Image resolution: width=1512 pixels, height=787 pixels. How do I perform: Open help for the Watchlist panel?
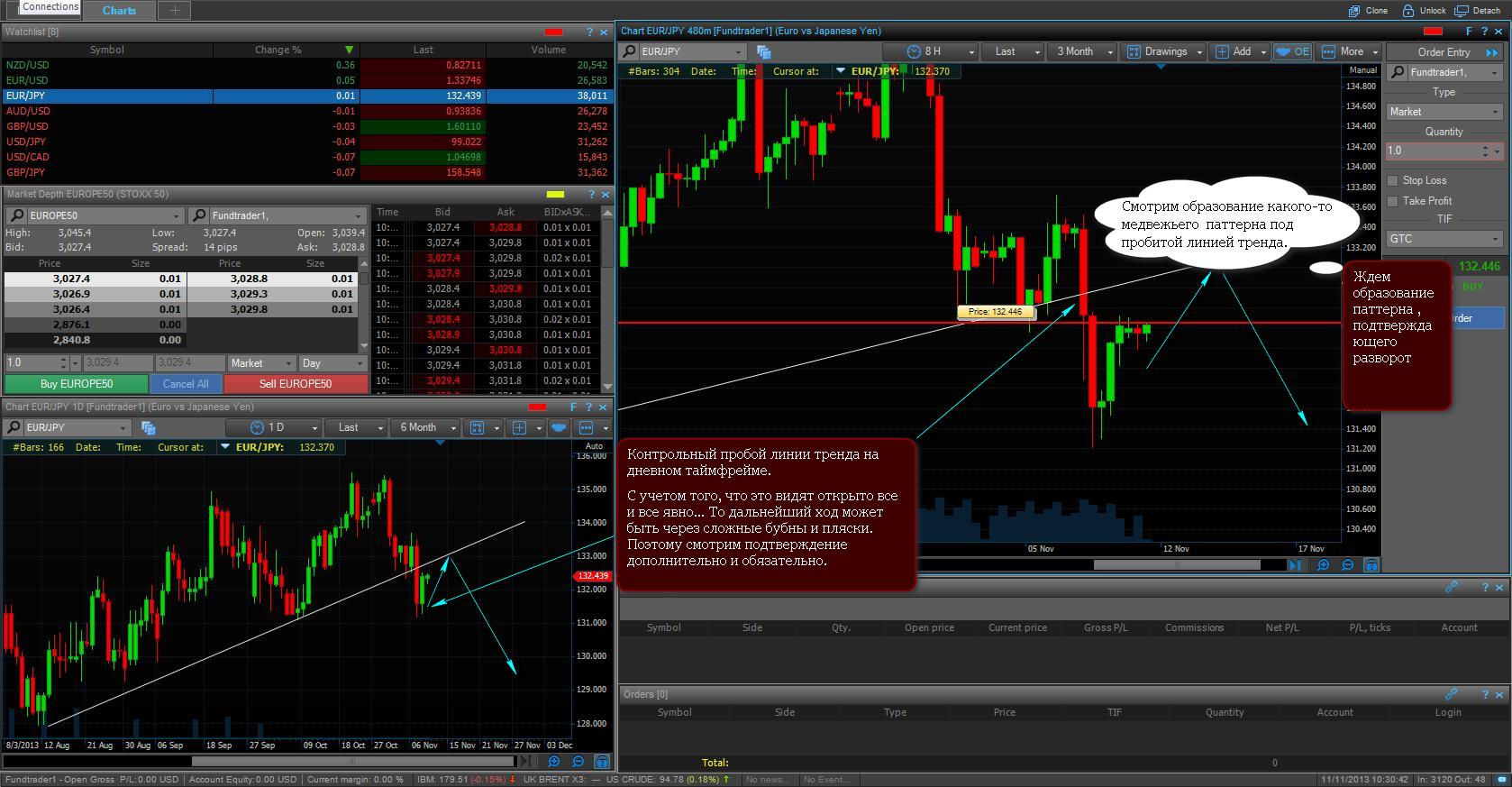(589, 32)
